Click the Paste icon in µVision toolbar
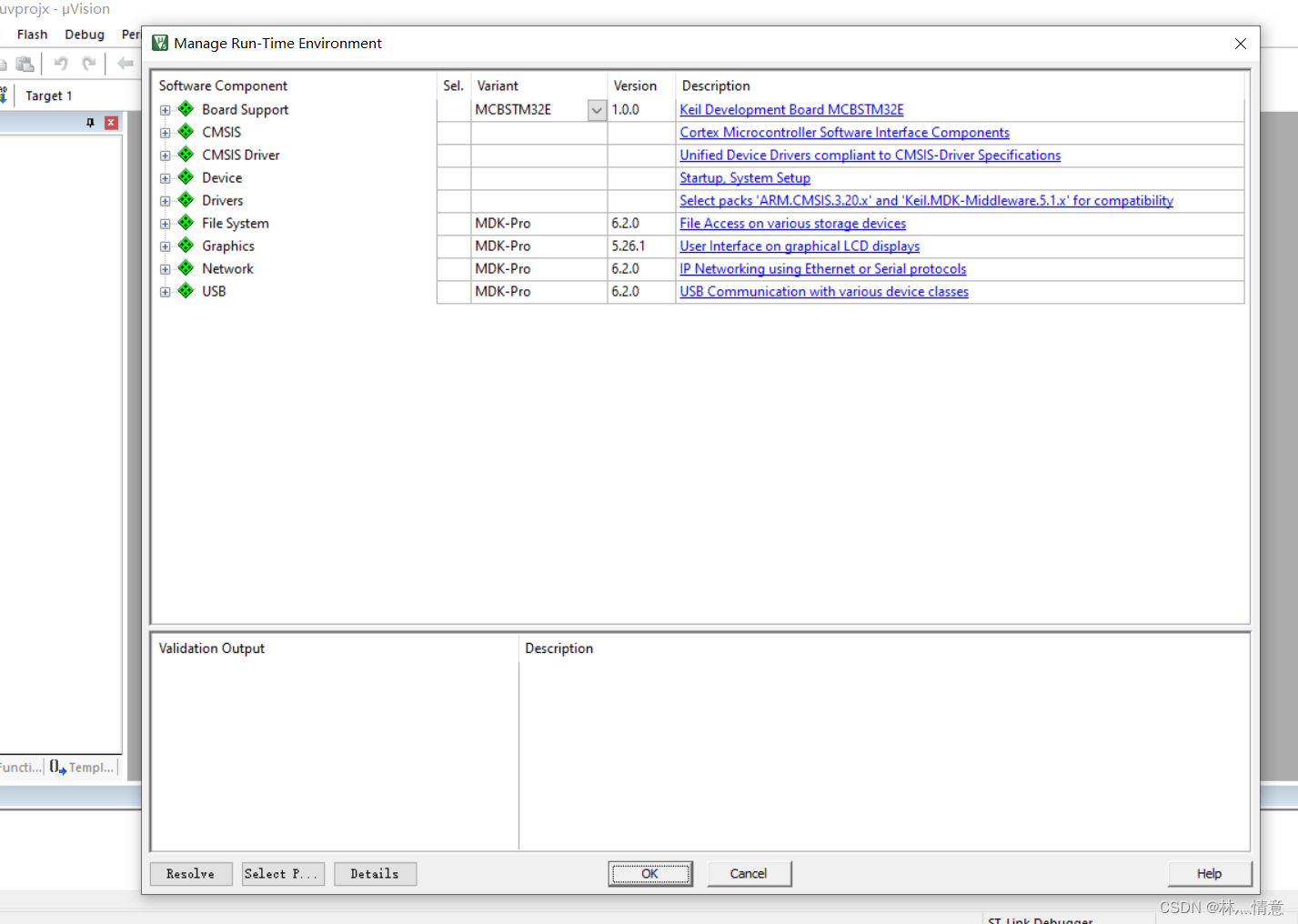This screenshot has height=924, width=1298. (x=25, y=64)
